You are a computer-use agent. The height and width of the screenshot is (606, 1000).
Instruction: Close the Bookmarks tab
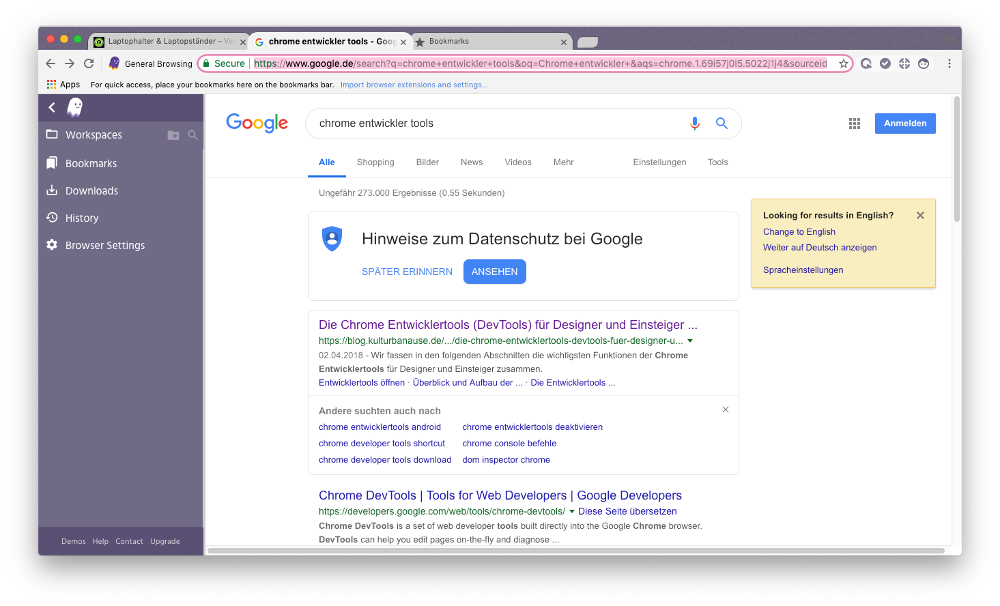(x=564, y=42)
